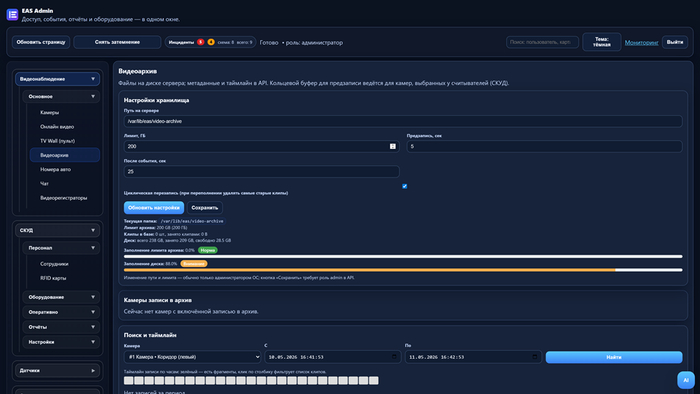This screenshot has width=700, height=394.
Task: Select Видеоархив in sidebar
Action: [65, 155]
